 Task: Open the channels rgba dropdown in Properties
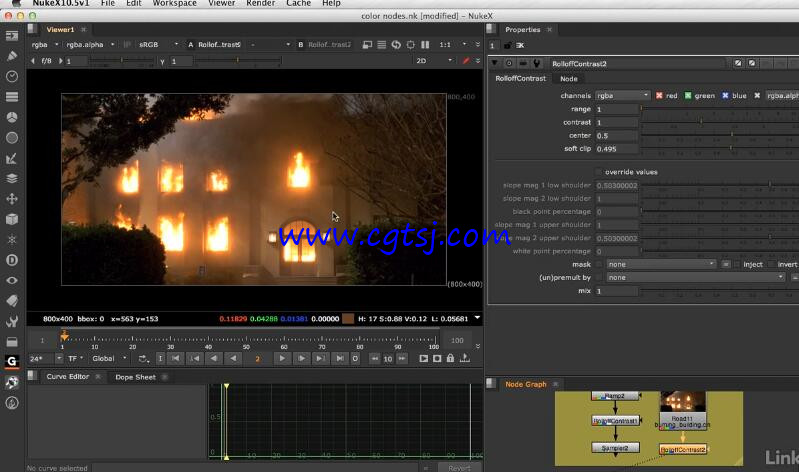[x=623, y=96]
